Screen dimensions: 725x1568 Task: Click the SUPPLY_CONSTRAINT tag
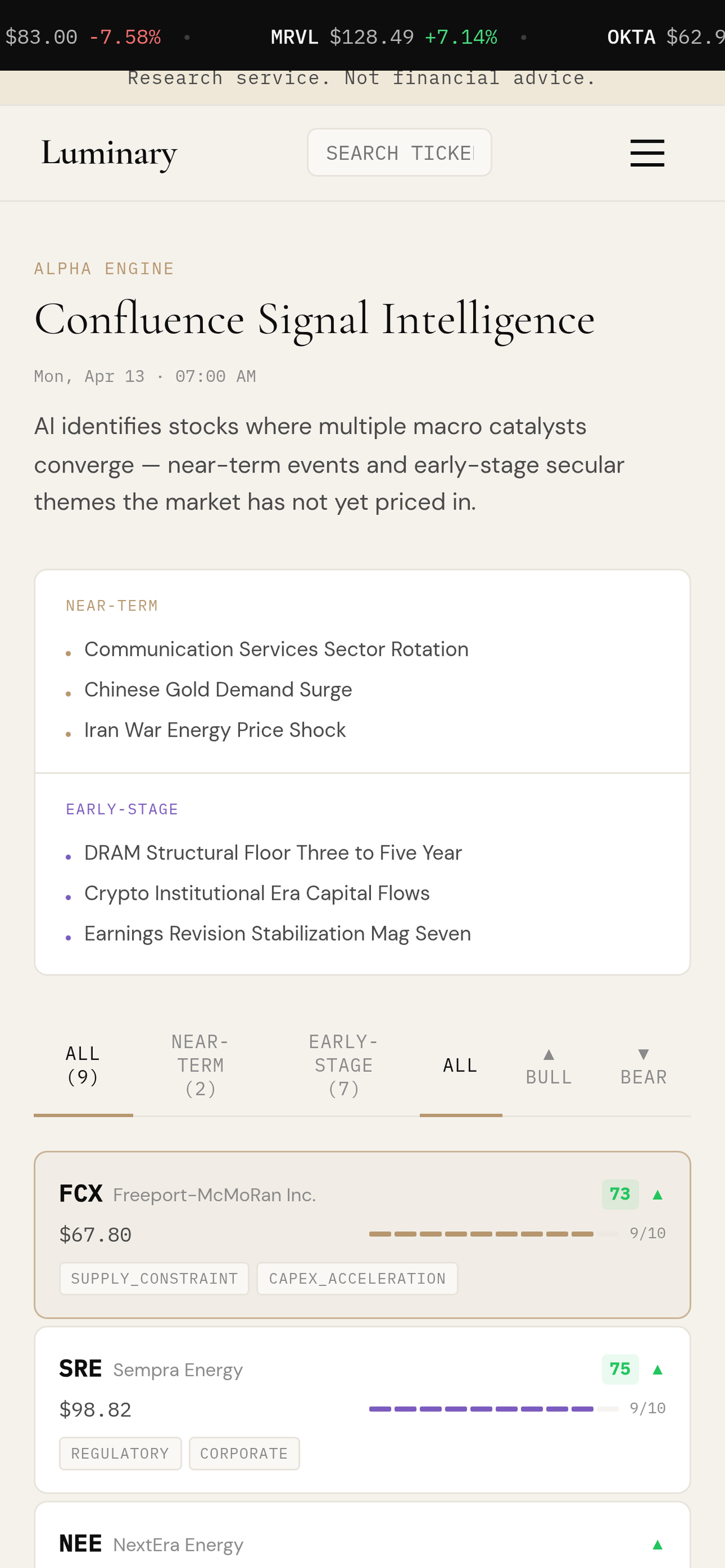[154, 1278]
